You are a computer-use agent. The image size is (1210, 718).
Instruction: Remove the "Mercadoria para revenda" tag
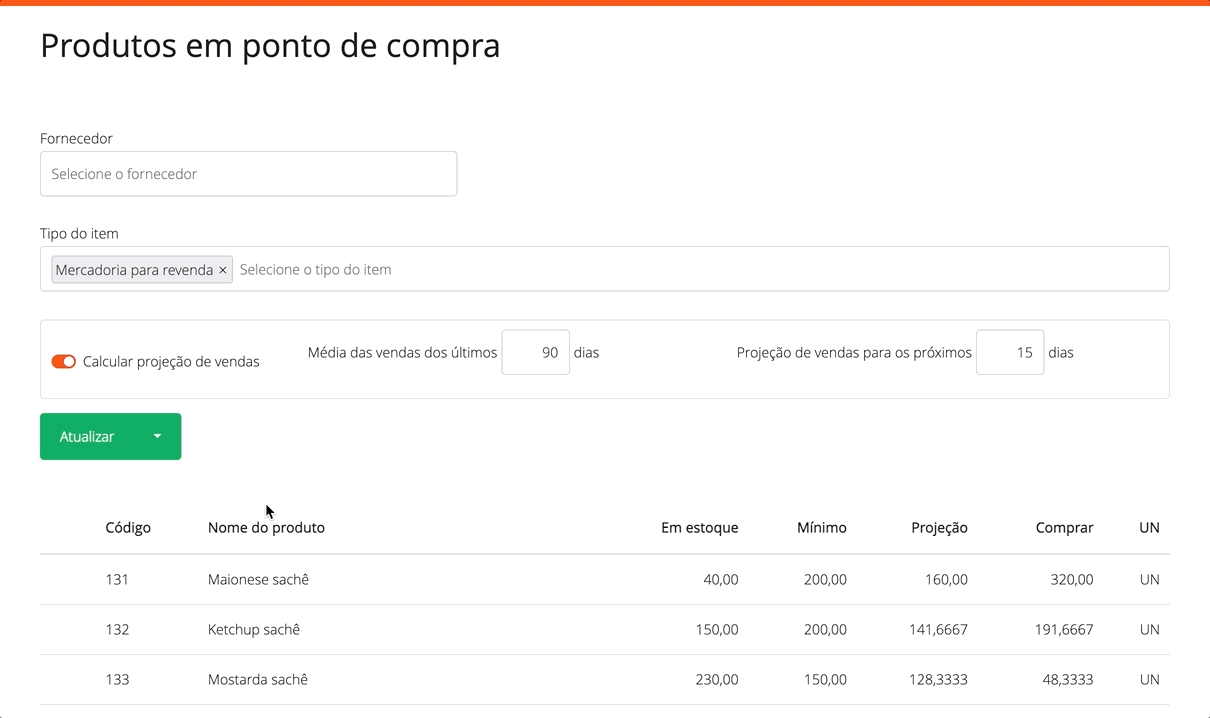click(x=223, y=269)
